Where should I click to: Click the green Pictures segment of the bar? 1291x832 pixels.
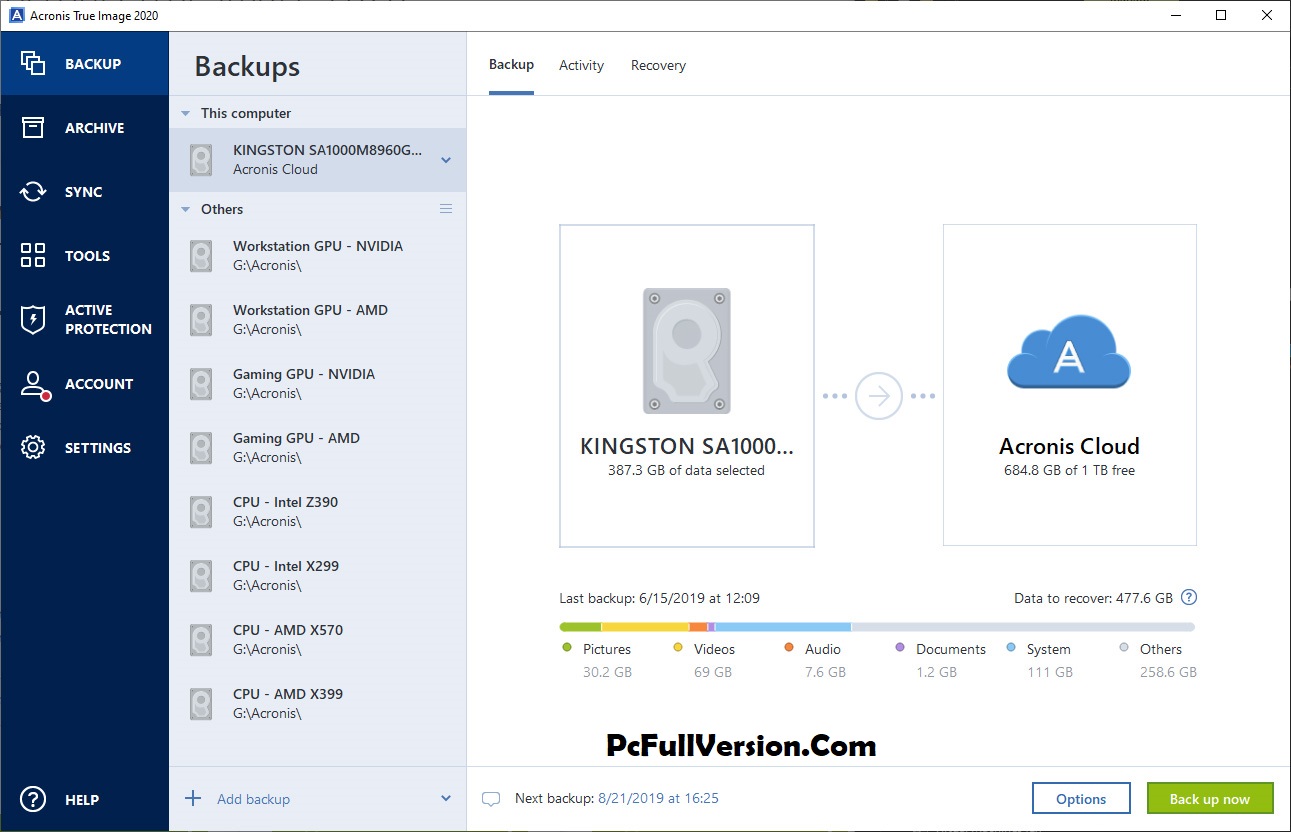[580, 627]
